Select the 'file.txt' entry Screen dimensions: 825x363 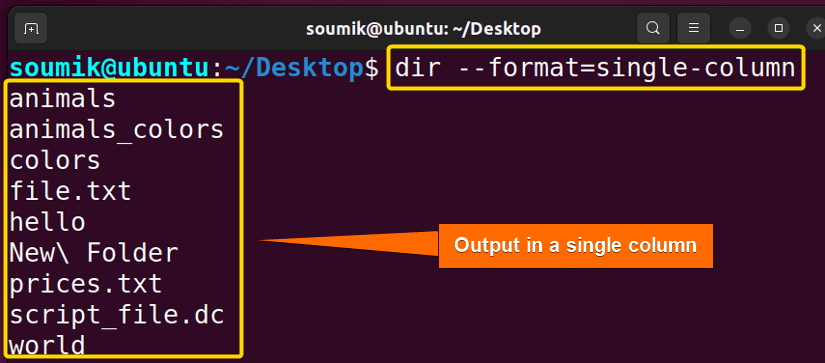(71, 191)
